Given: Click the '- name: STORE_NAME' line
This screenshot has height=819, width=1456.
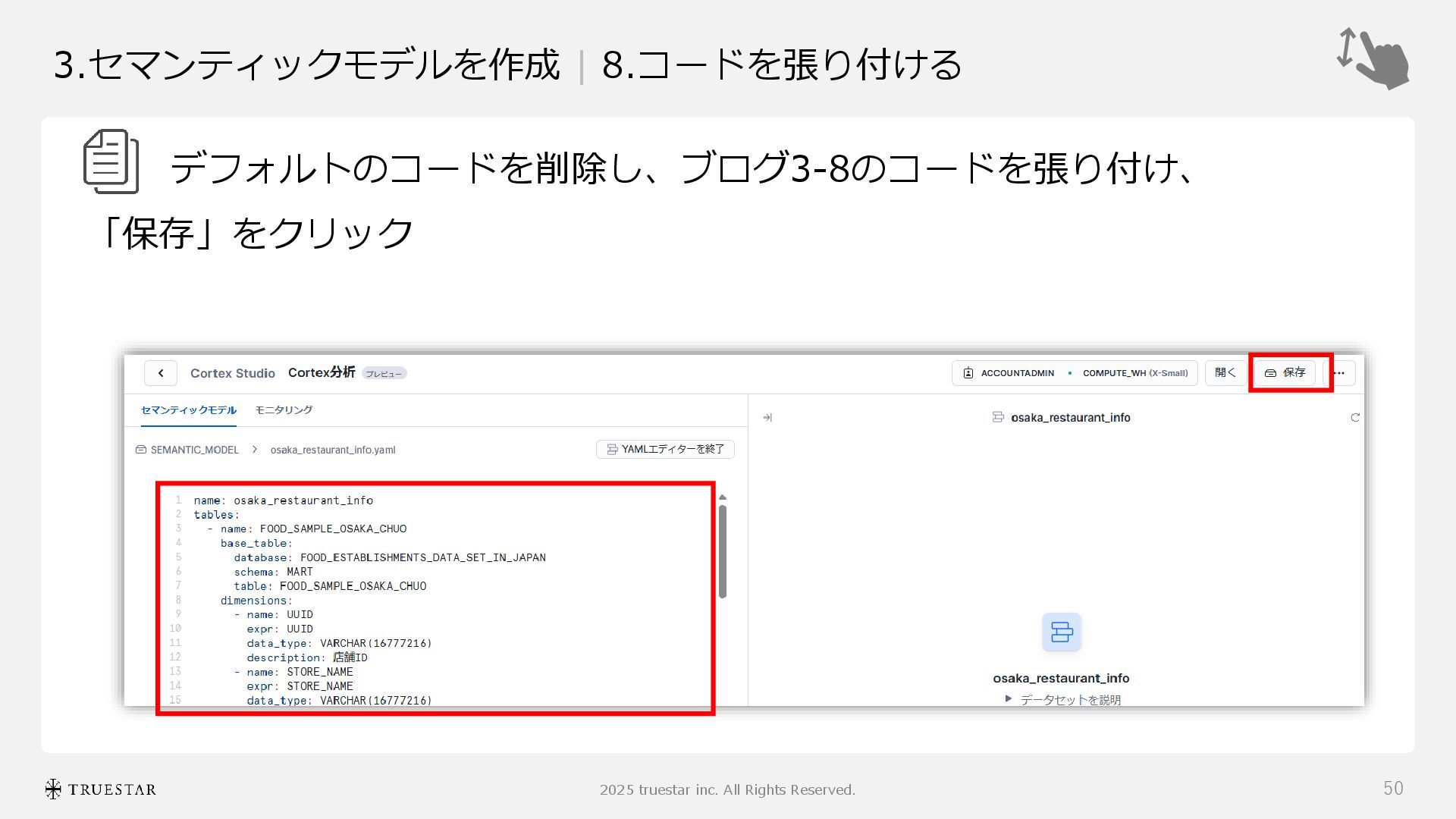Looking at the screenshot, I should coord(293,672).
